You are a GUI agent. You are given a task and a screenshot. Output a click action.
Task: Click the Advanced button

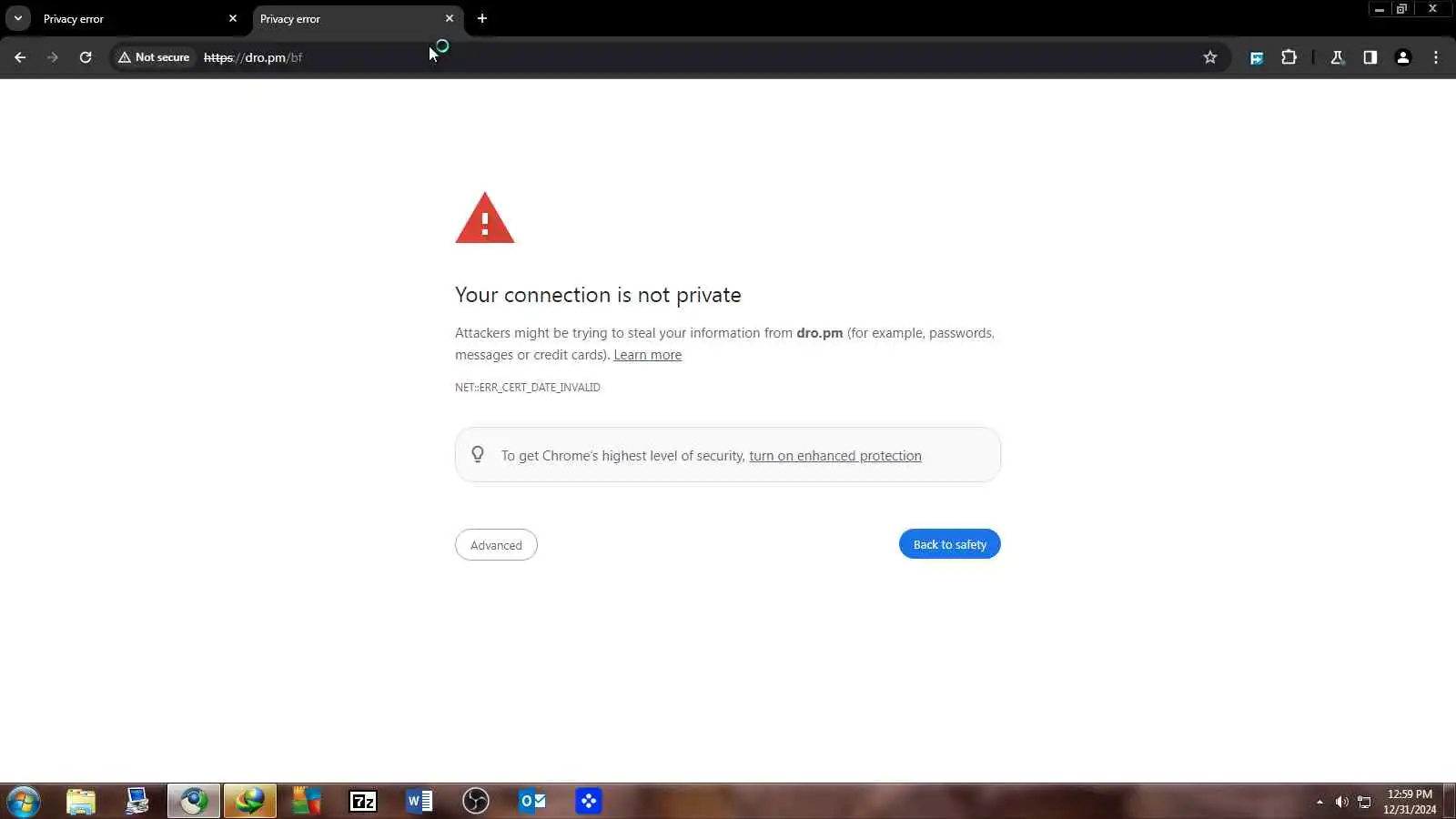coord(496,545)
